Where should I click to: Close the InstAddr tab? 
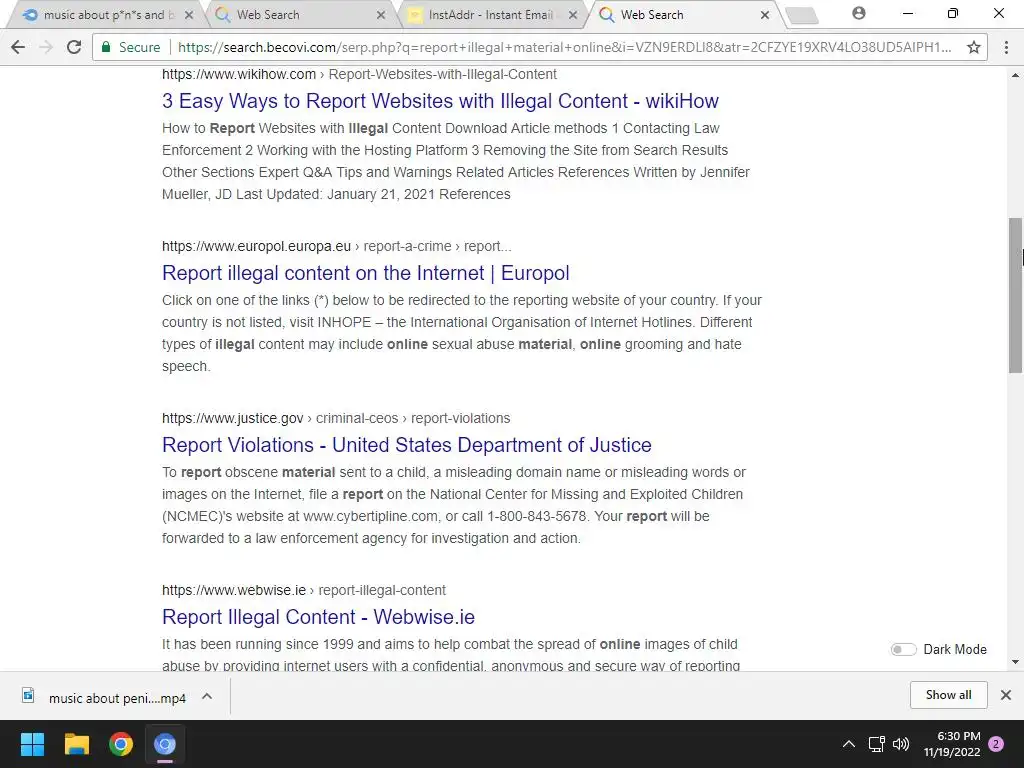(573, 15)
